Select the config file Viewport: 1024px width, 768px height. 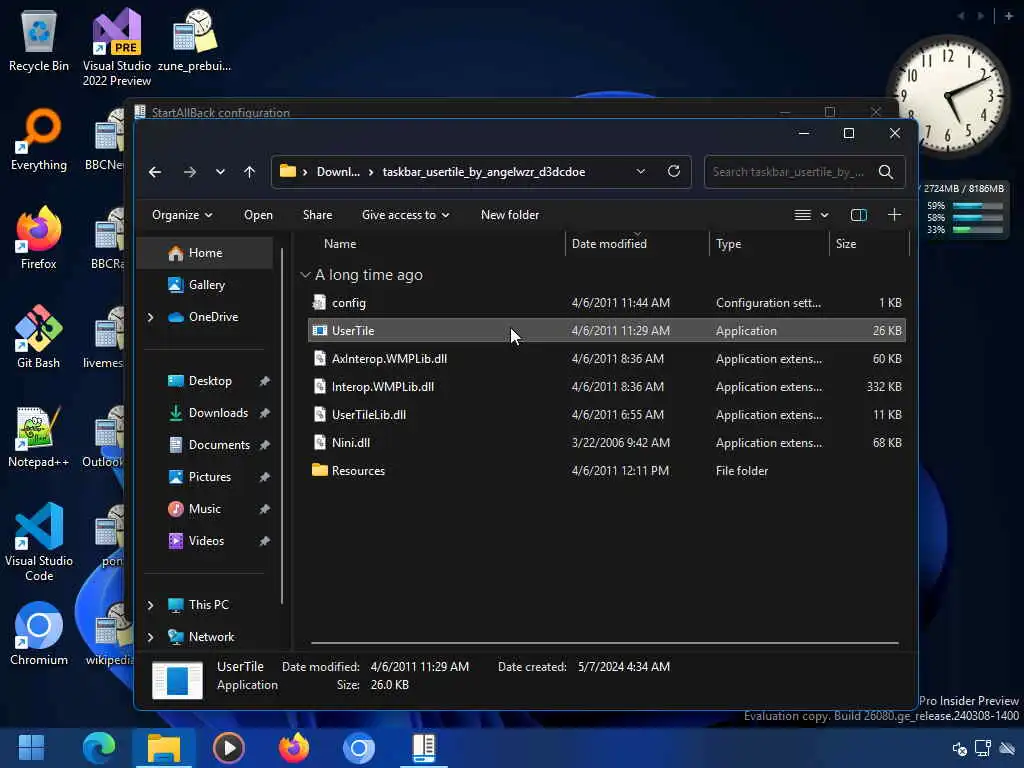607,303
